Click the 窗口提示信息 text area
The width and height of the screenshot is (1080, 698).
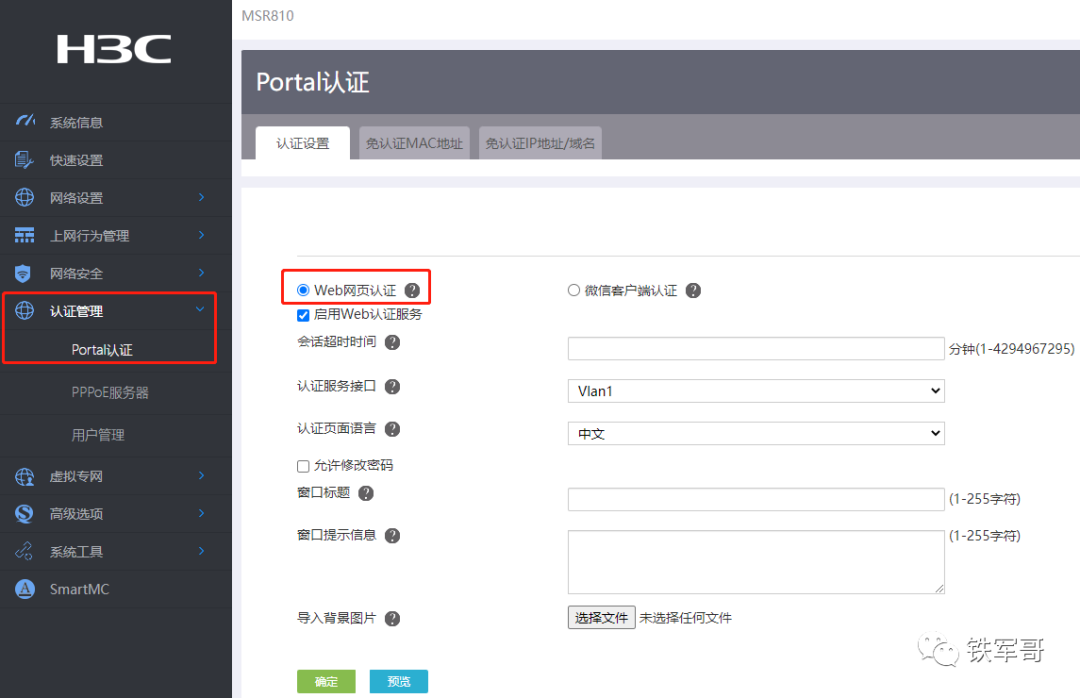point(755,562)
